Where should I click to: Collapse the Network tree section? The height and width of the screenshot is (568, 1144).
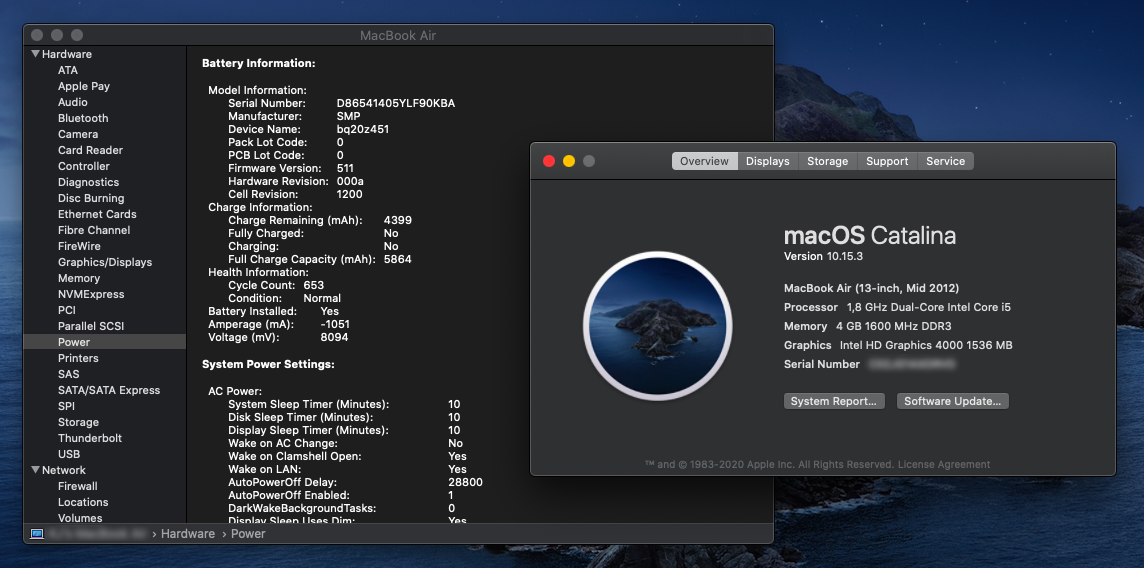[35, 470]
